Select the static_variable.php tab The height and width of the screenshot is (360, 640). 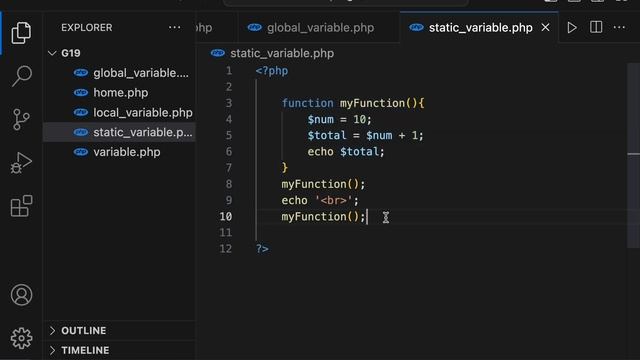(x=480, y=27)
